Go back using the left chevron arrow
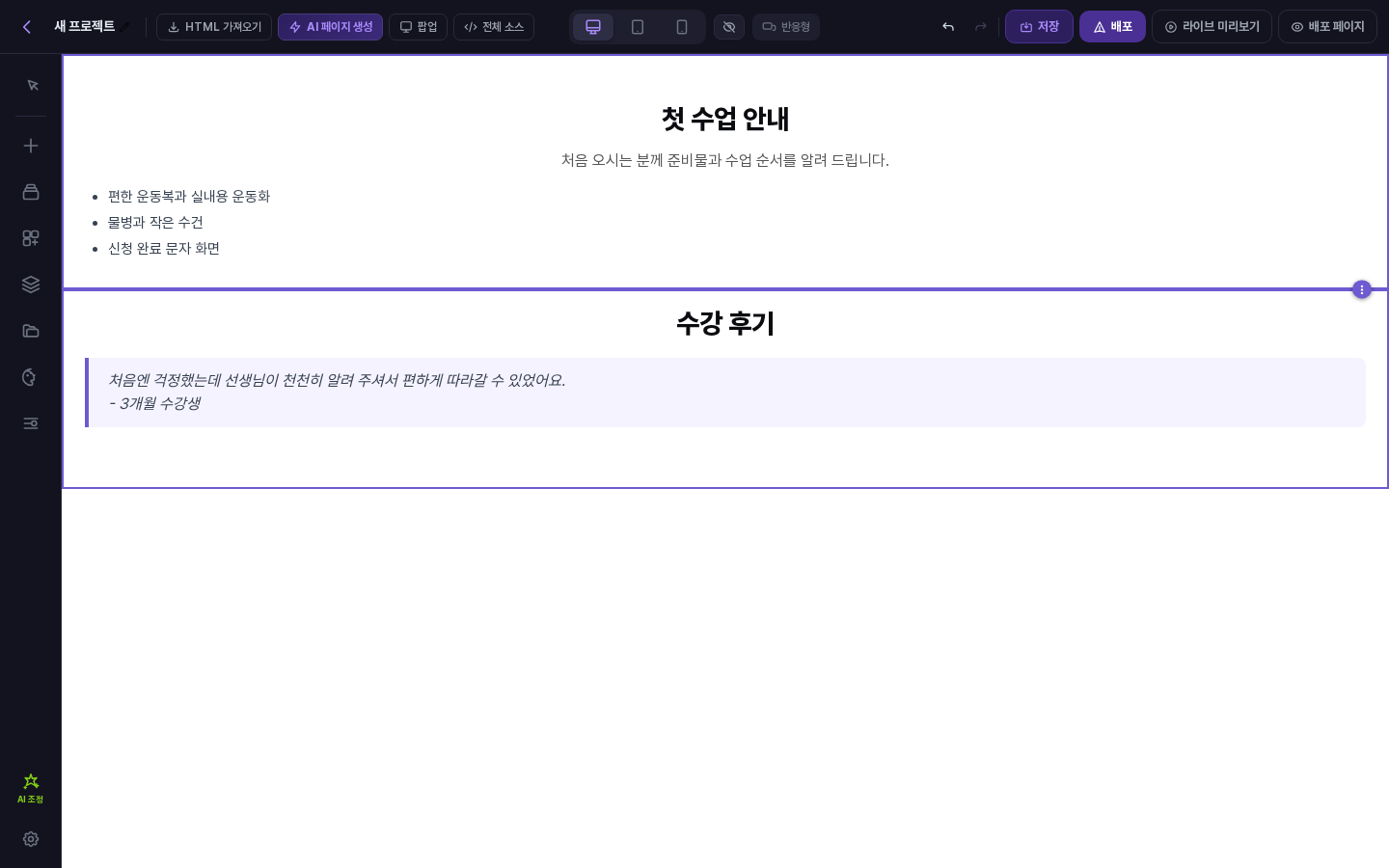The width and height of the screenshot is (1389, 868). pyautogui.click(x=27, y=27)
